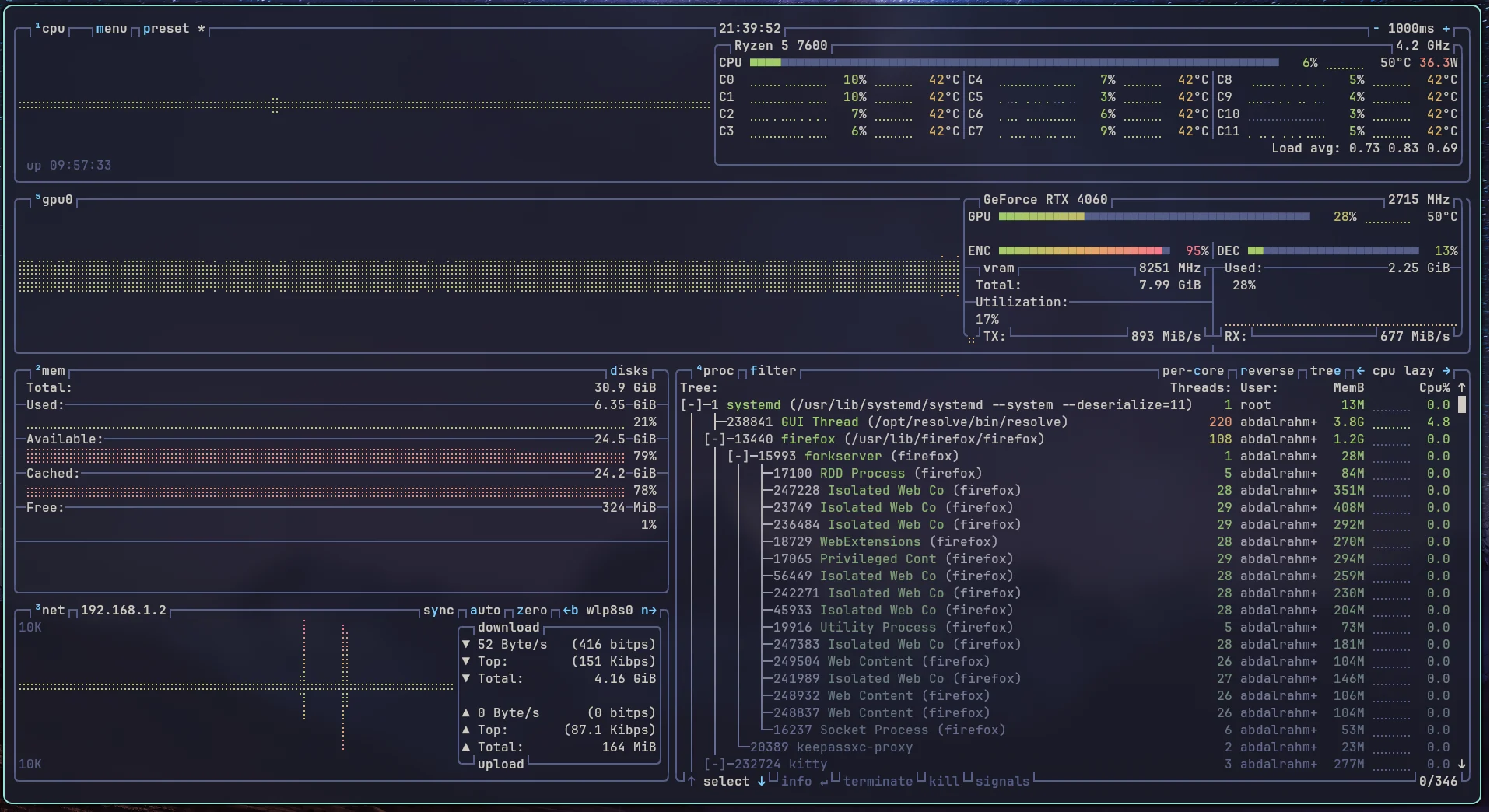Open signals list for selected process
This screenshot has height=812, width=1490.
pos(1004,782)
